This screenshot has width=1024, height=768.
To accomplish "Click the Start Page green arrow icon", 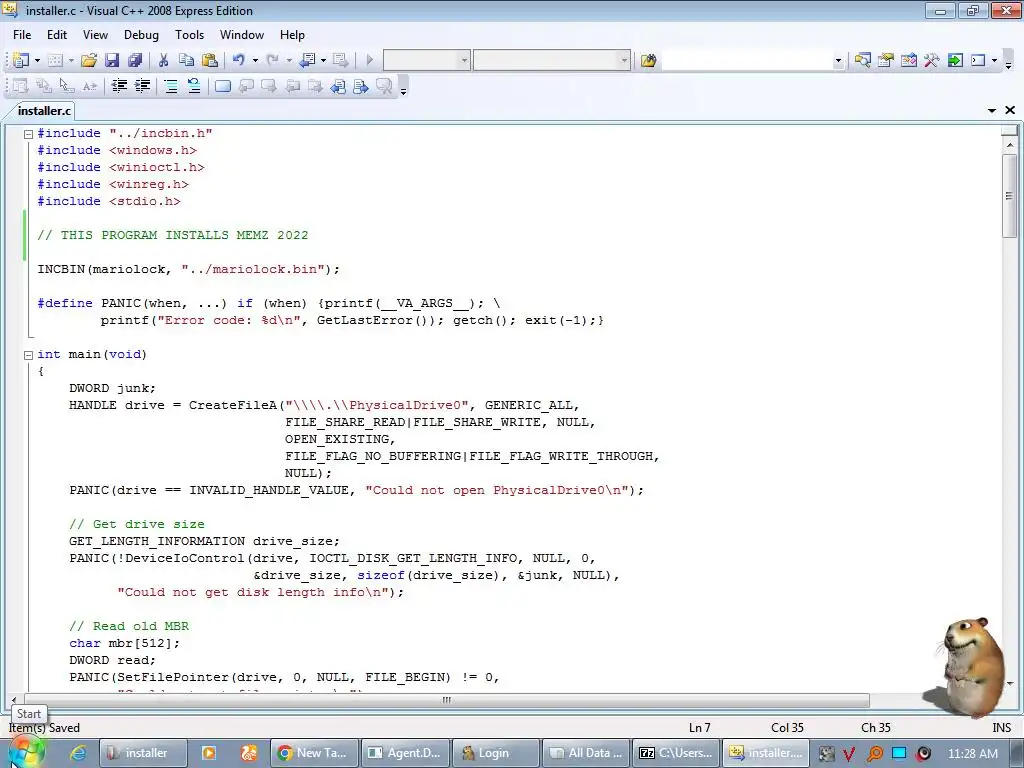I will pos(955,61).
